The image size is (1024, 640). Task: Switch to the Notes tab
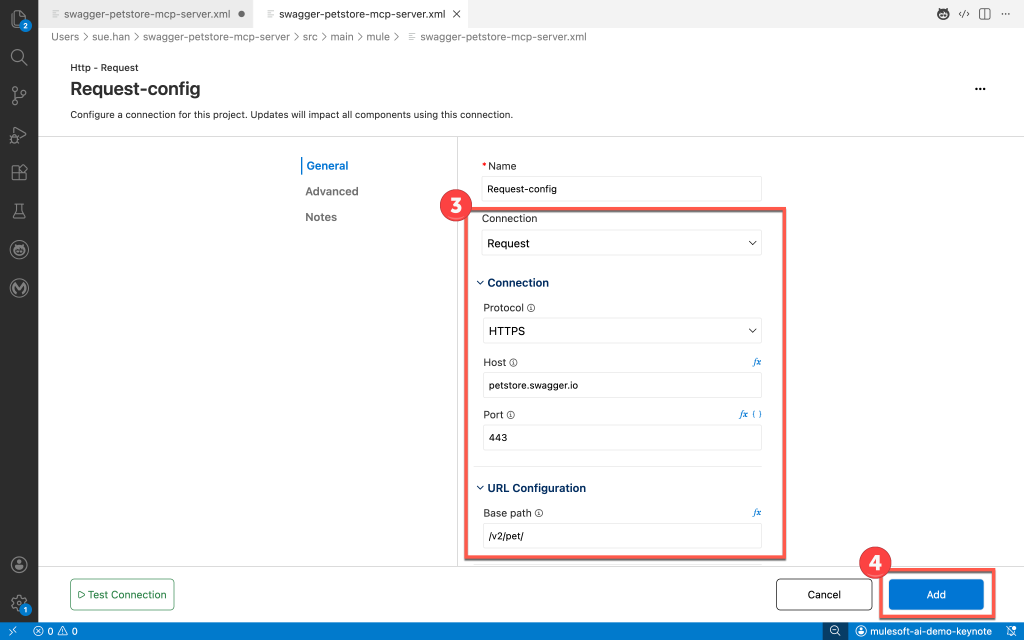pos(321,217)
